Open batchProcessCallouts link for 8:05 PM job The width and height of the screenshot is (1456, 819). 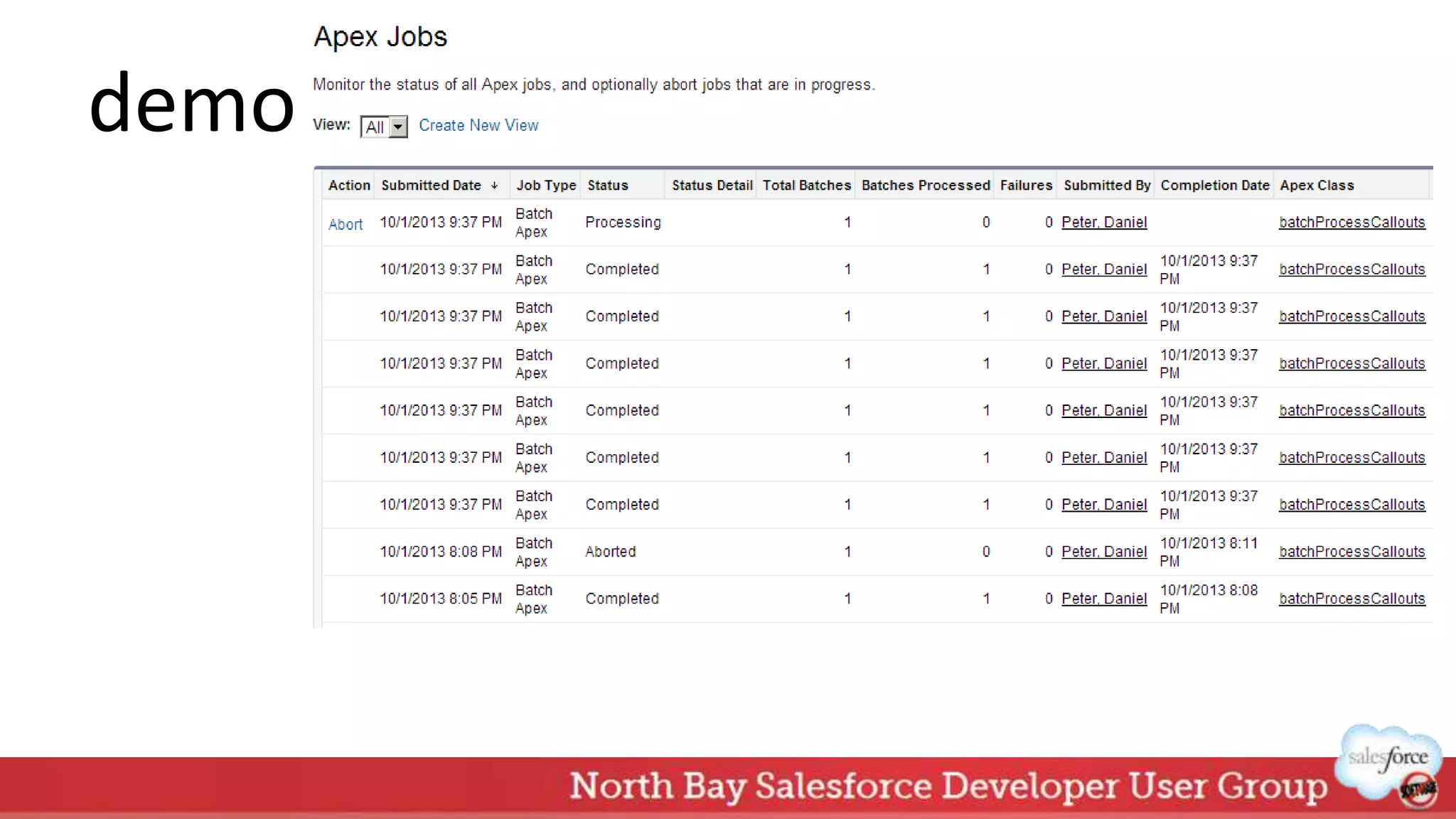pyautogui.click(x=1351, y=599)
